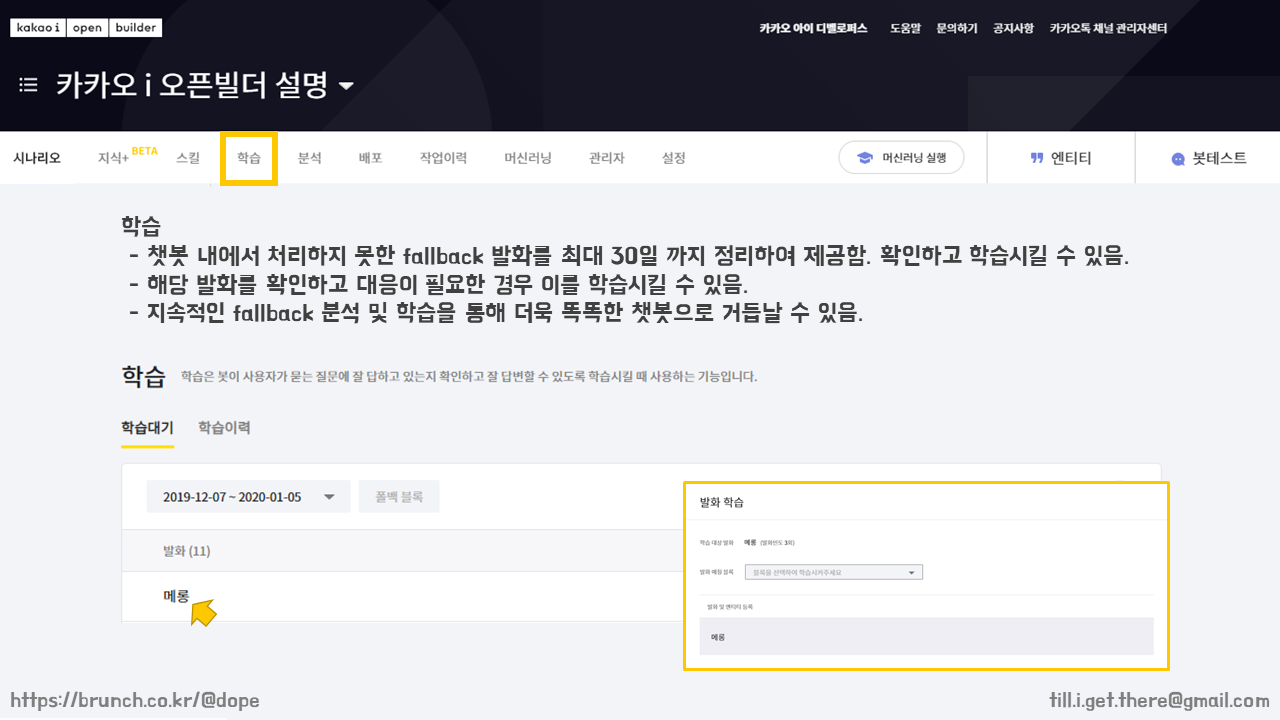Go to 문의하기 in the top bar

(x=957, y=29)
